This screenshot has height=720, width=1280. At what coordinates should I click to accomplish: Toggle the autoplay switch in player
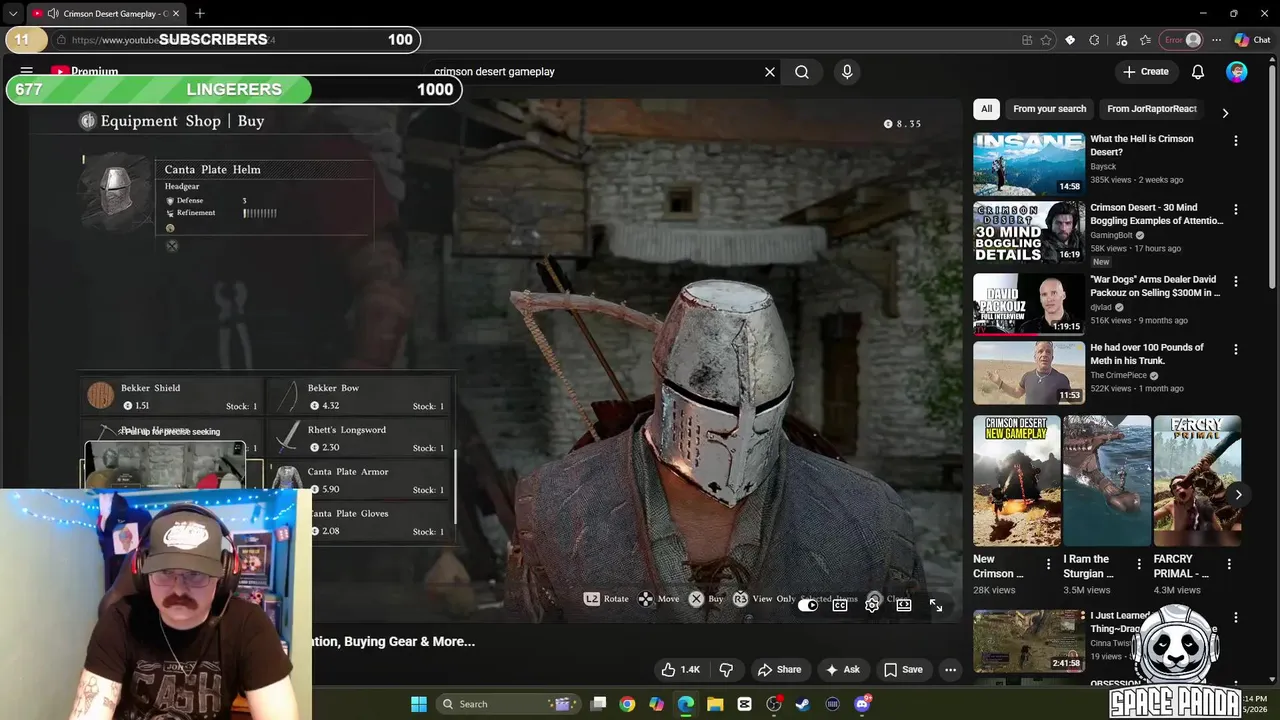(x=808, y=605)
